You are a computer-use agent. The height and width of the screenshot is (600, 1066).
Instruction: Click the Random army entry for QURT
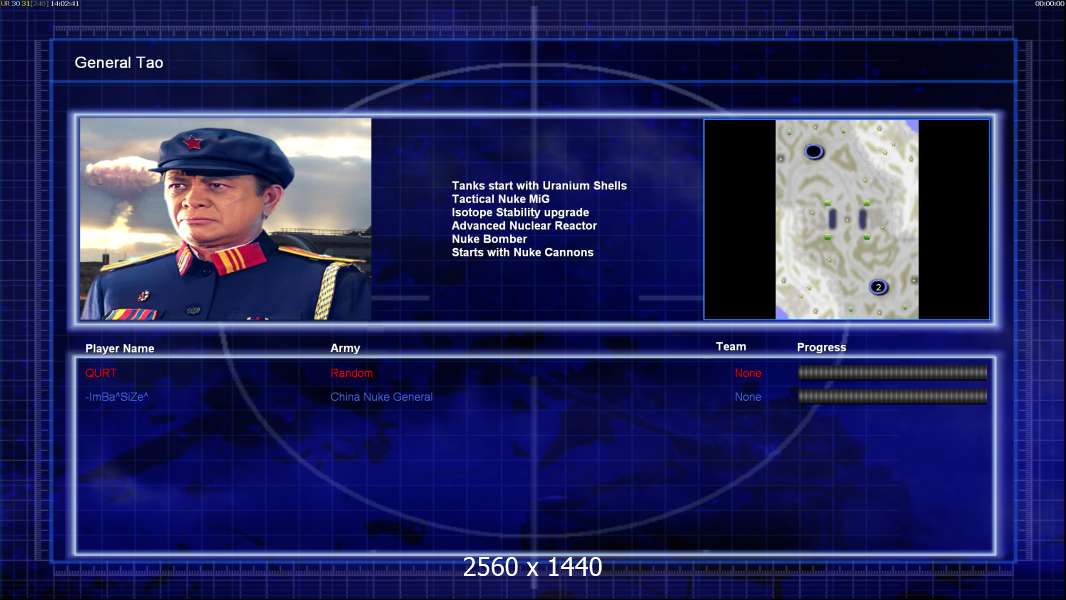(x=351, y=373)
